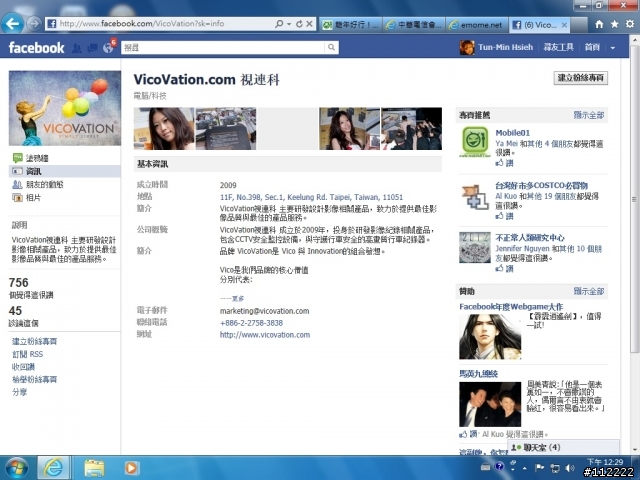
Task: Click the search magnifier in address bar
Action: pyautogui.click(x=279, y=24)
